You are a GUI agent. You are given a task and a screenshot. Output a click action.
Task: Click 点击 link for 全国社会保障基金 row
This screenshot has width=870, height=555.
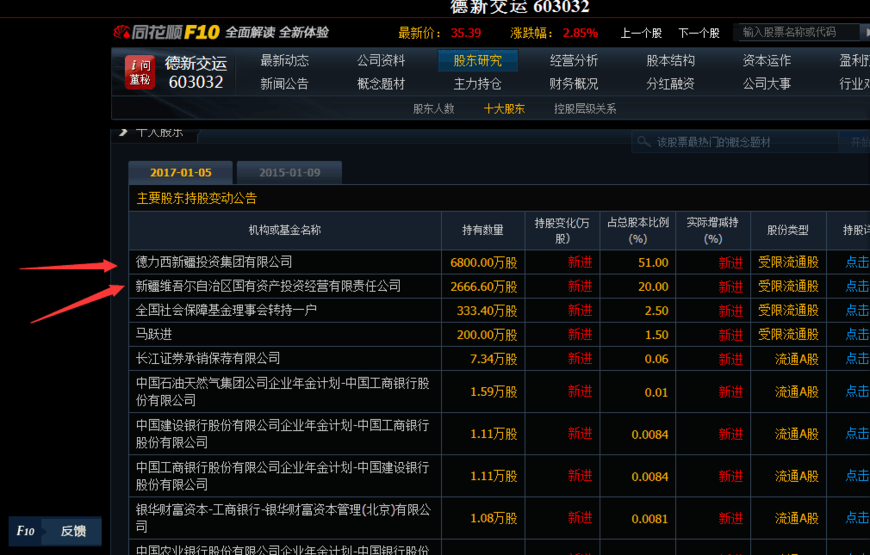point(857,310)
